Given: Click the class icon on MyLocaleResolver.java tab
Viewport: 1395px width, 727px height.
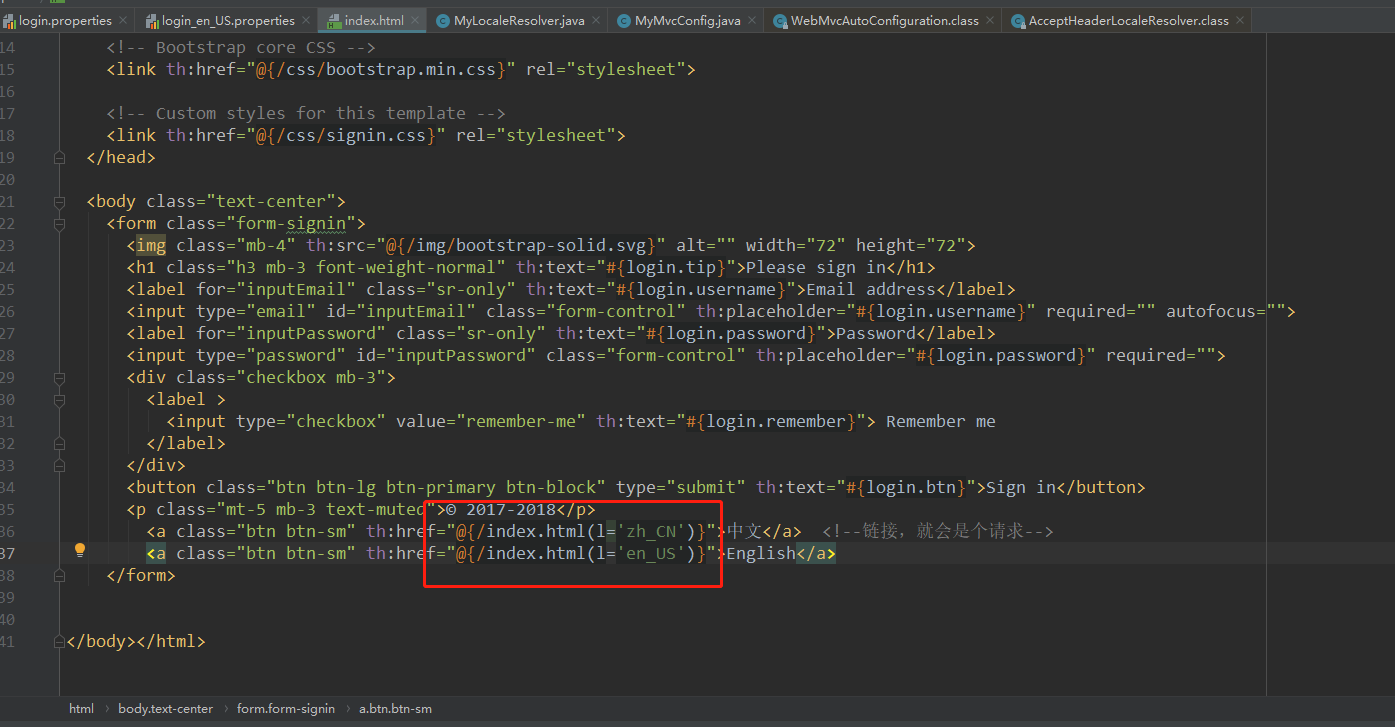Looking at the screenshot, I should click(x=443, y=19).
